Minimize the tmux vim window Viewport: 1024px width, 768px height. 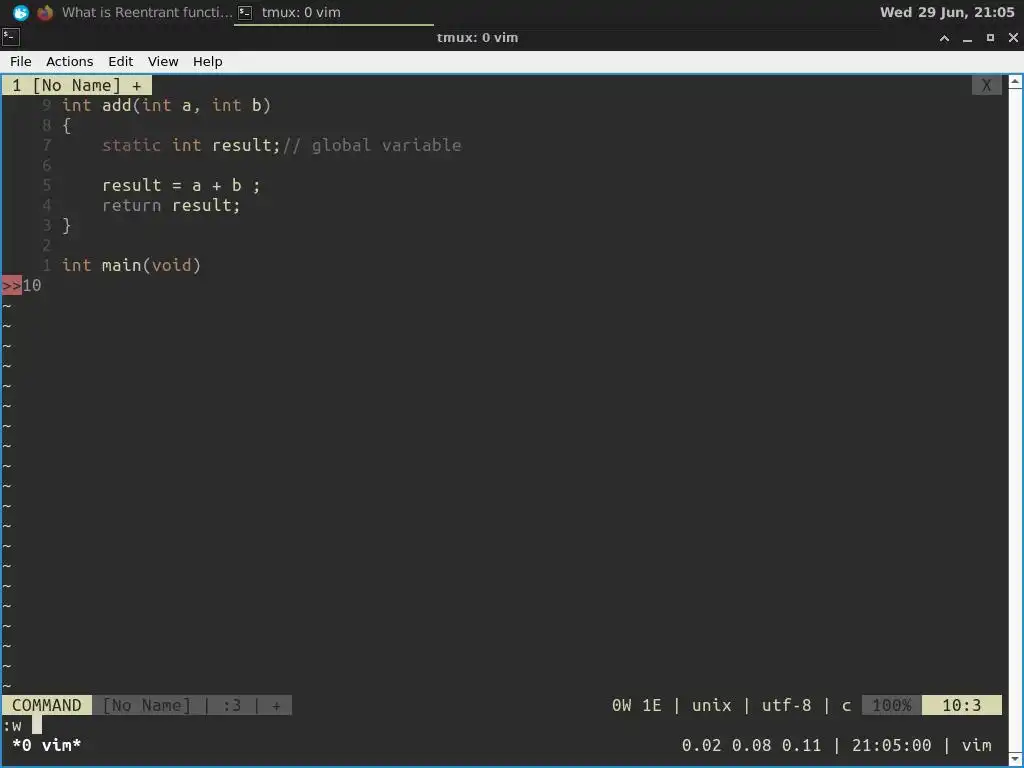point(967,38)
